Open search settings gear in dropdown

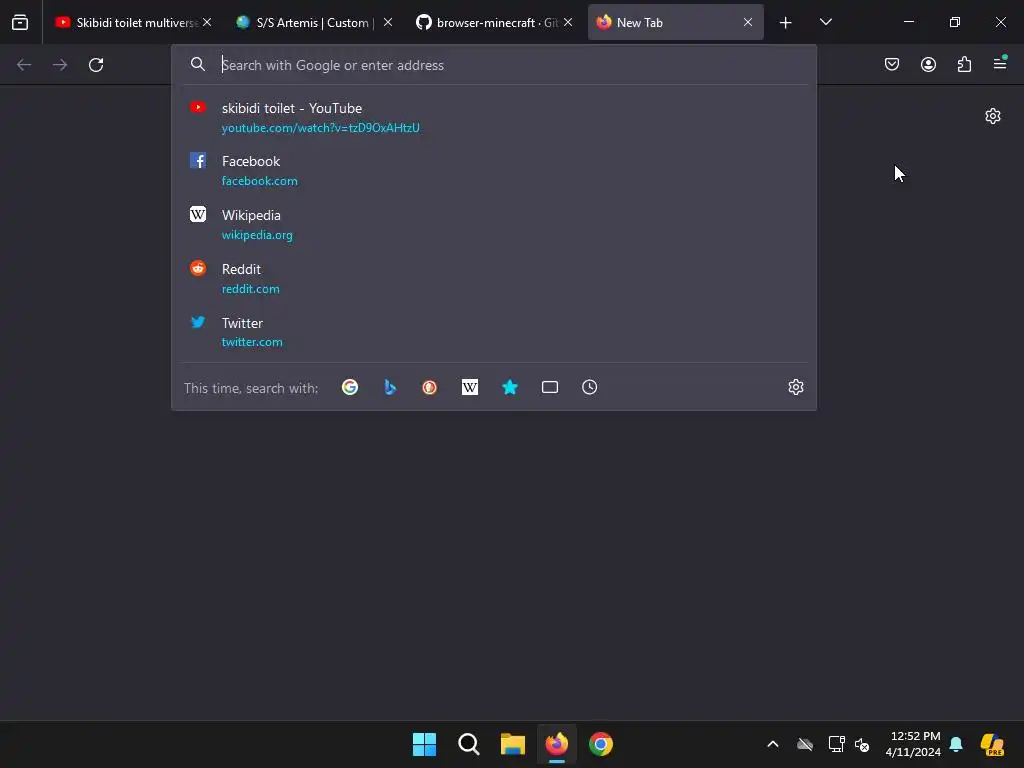(x=795, y=387)
